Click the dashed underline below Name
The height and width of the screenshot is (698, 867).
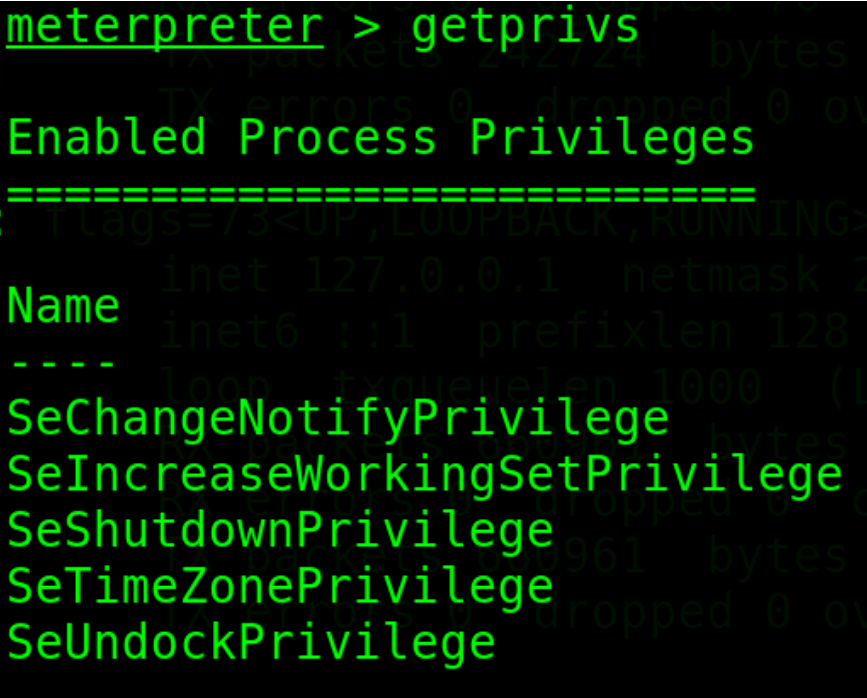pyautogui.click(x=64, y=362)
